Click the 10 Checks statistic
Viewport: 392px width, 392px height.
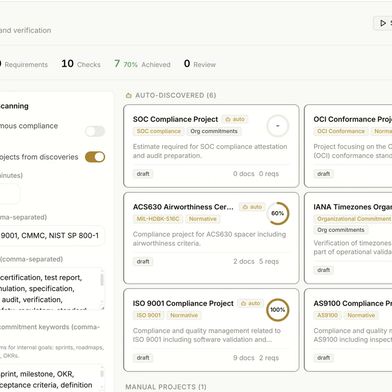(81, 64)
